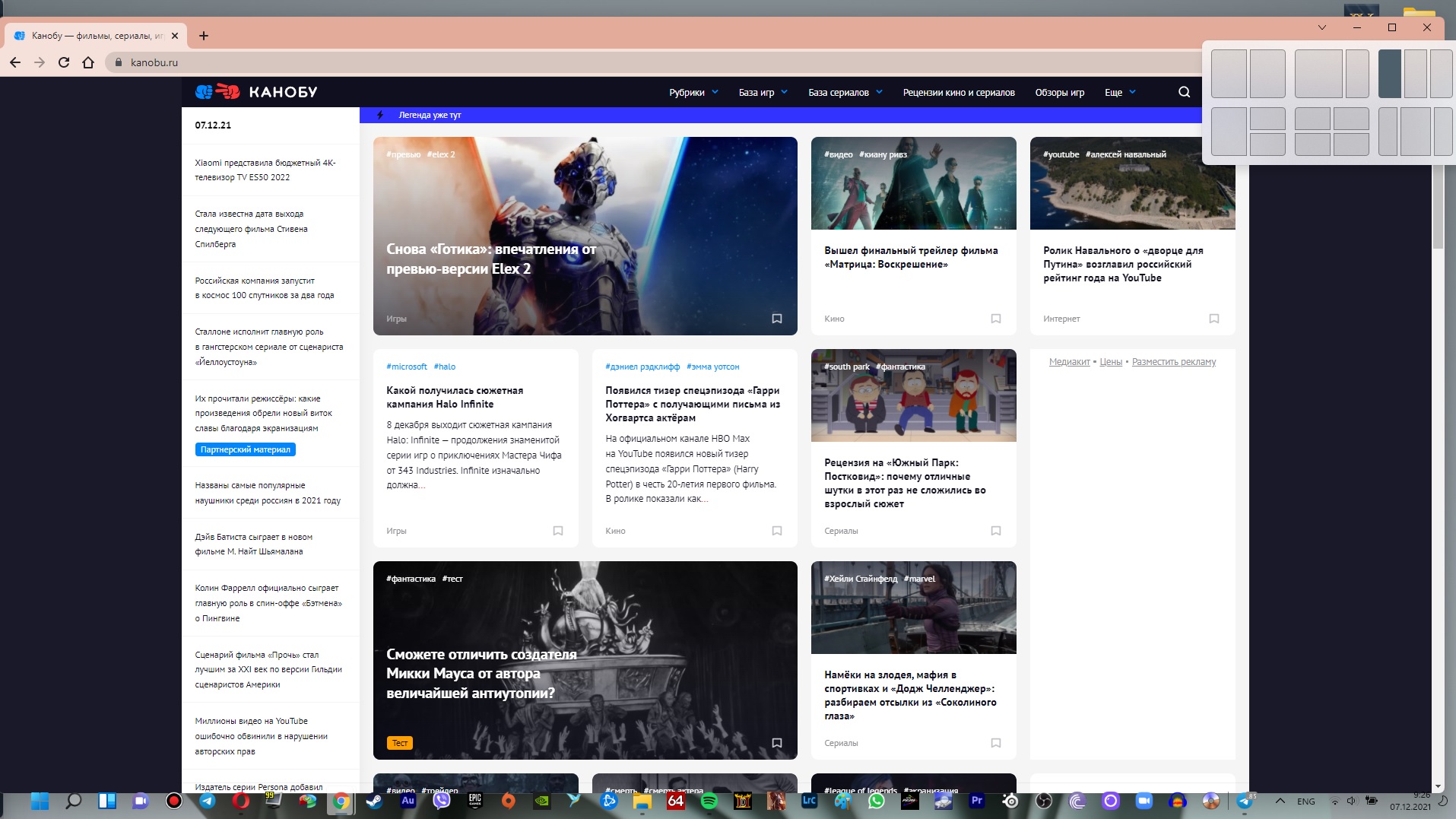Open Adobe Premiere Pro from the taskbar
The width and height of the screenshot is (1456, 819).
[x=976, y=802]
